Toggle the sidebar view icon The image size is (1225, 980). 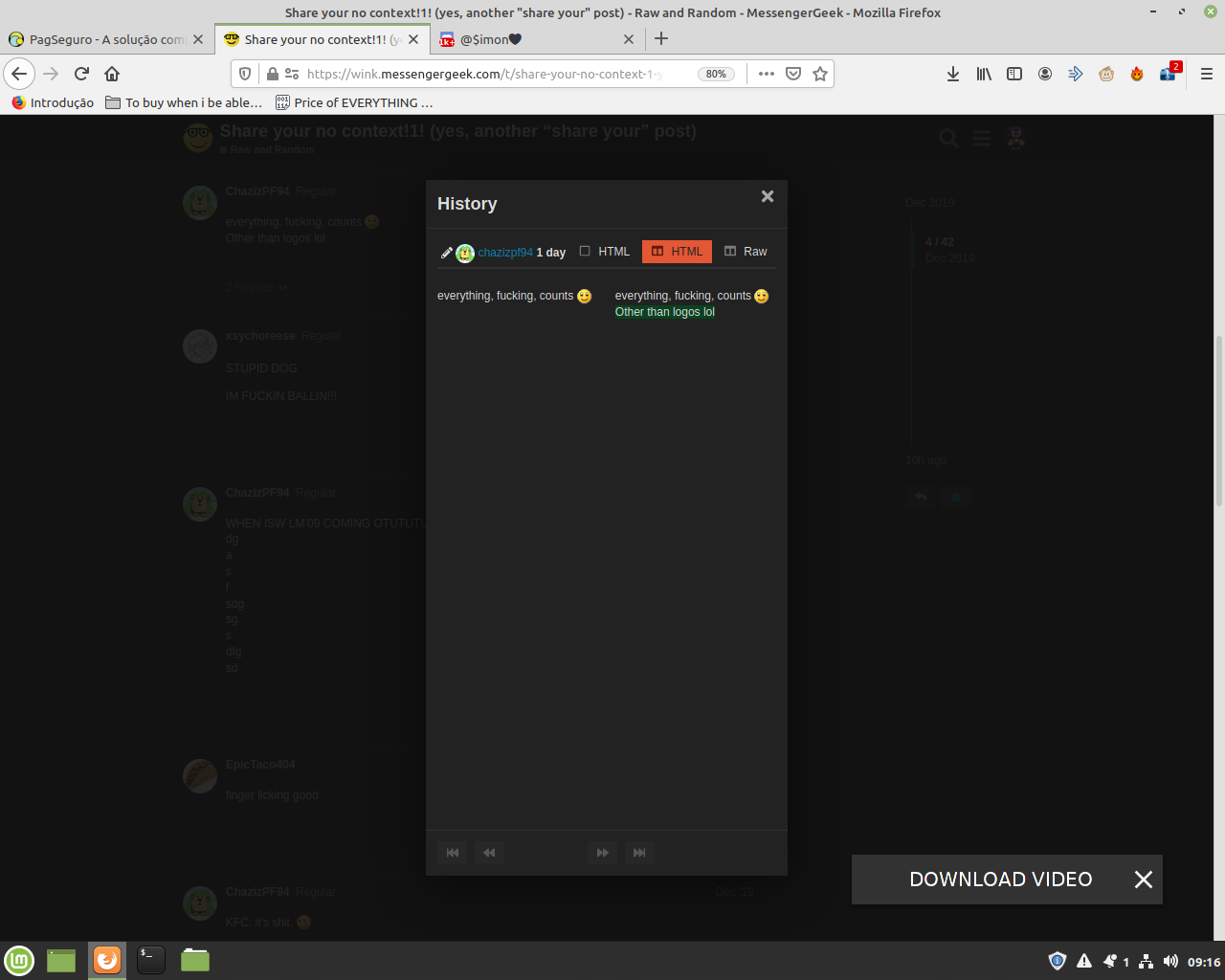[1014, 74]
